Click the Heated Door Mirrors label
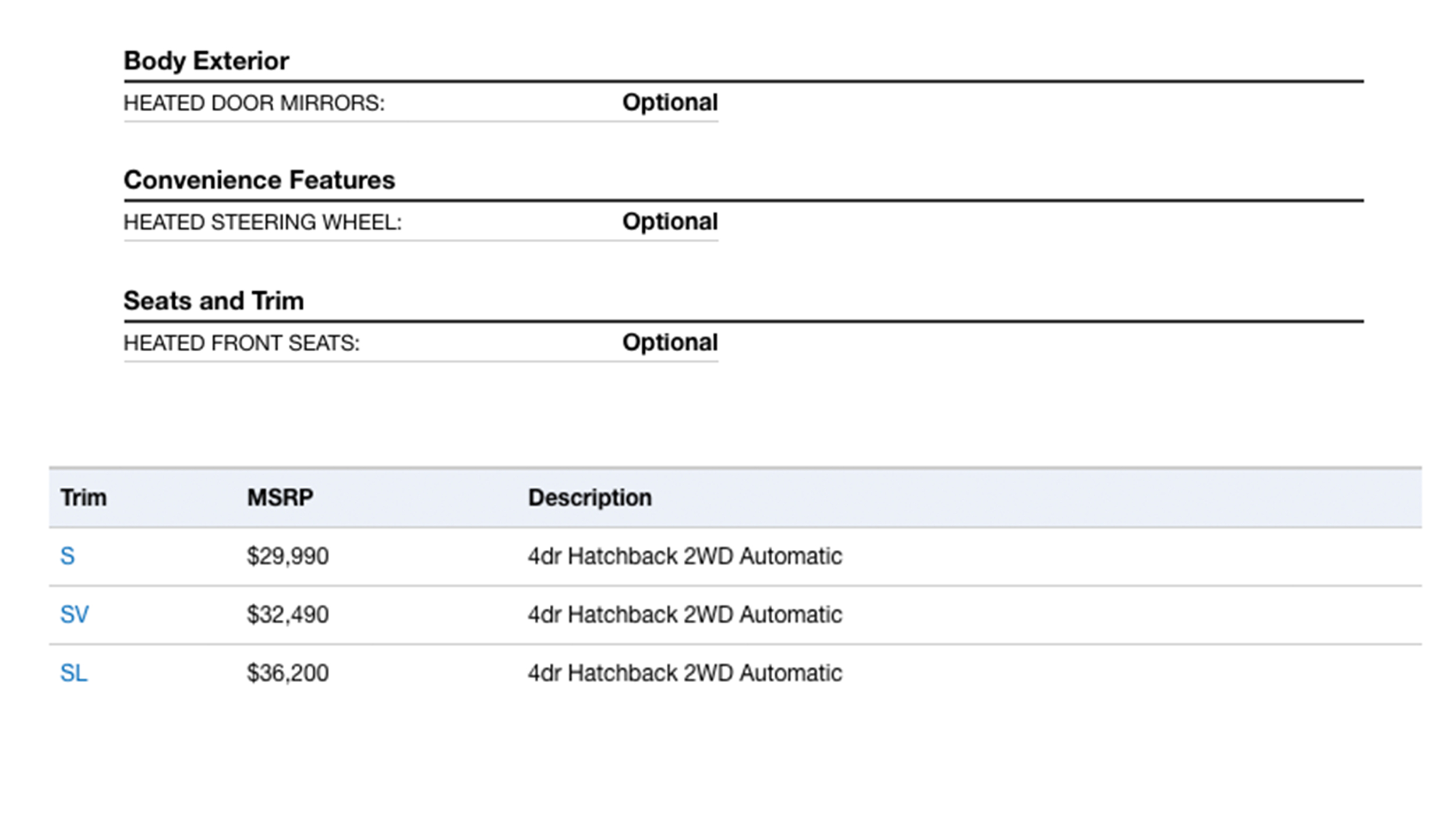1456x819 pixels. [x=254, y=103]
